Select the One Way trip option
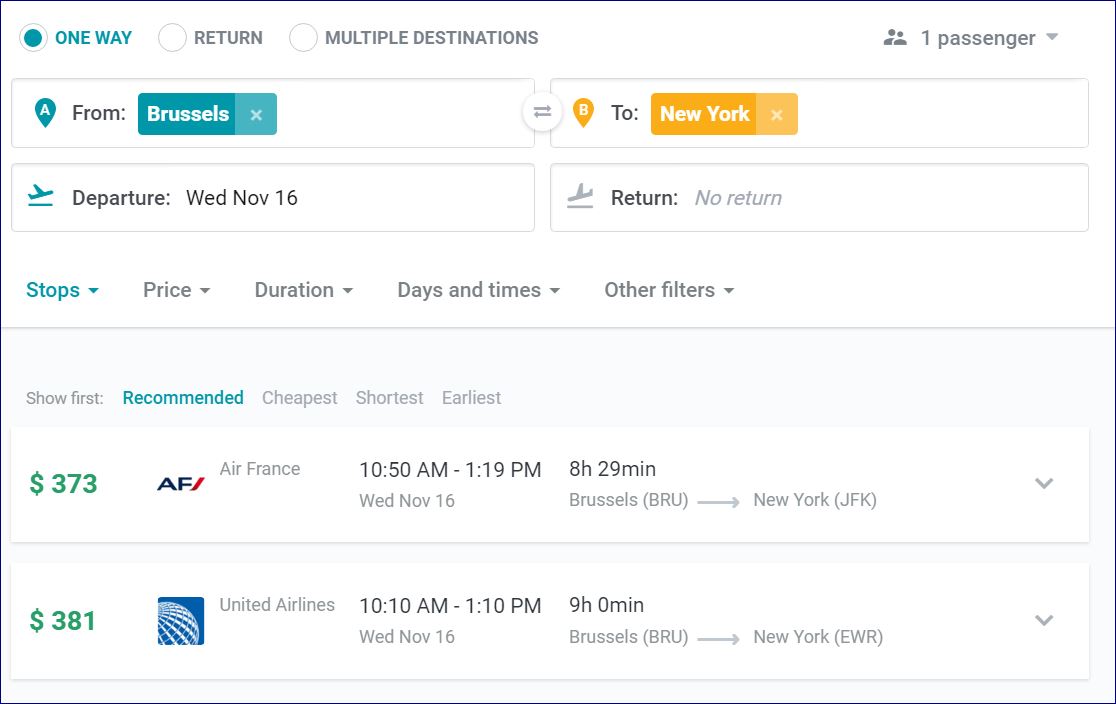 34,38
